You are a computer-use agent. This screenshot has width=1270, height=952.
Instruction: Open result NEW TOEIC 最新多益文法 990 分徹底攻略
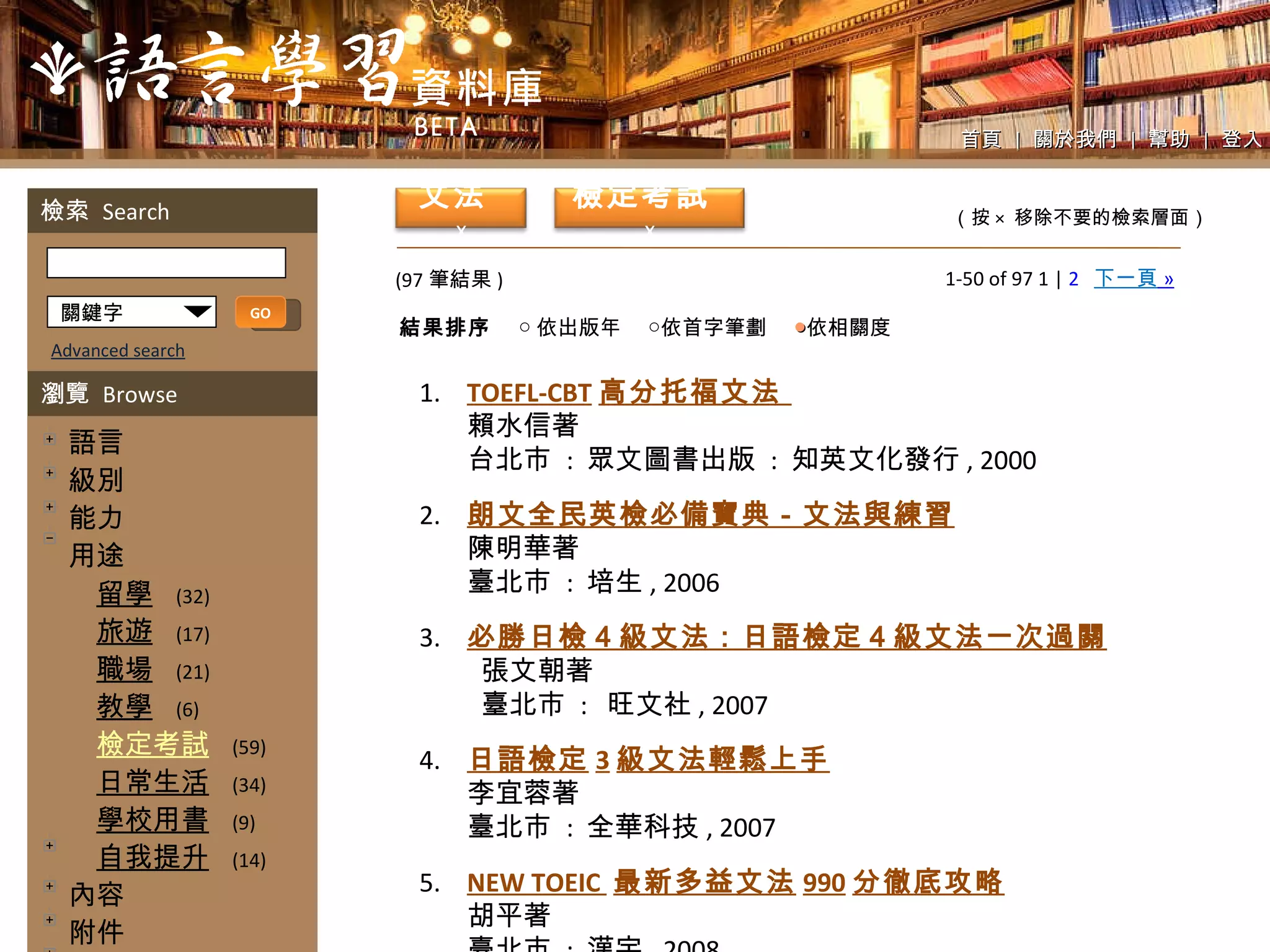tap(735, 882)
